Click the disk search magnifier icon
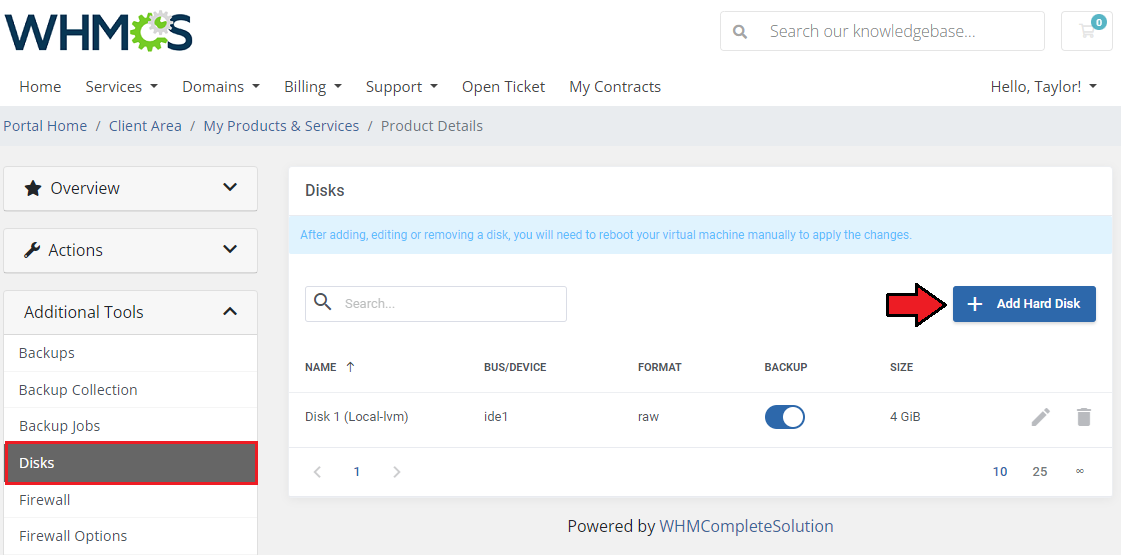 323,302
